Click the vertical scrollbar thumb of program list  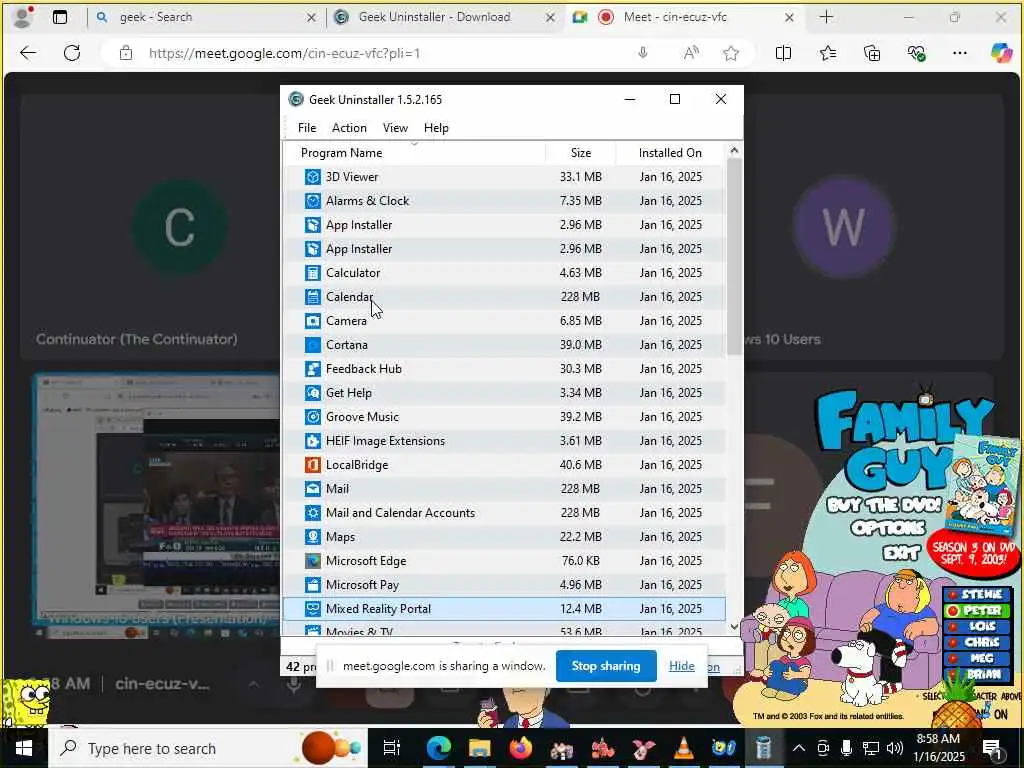coord(734,257)
